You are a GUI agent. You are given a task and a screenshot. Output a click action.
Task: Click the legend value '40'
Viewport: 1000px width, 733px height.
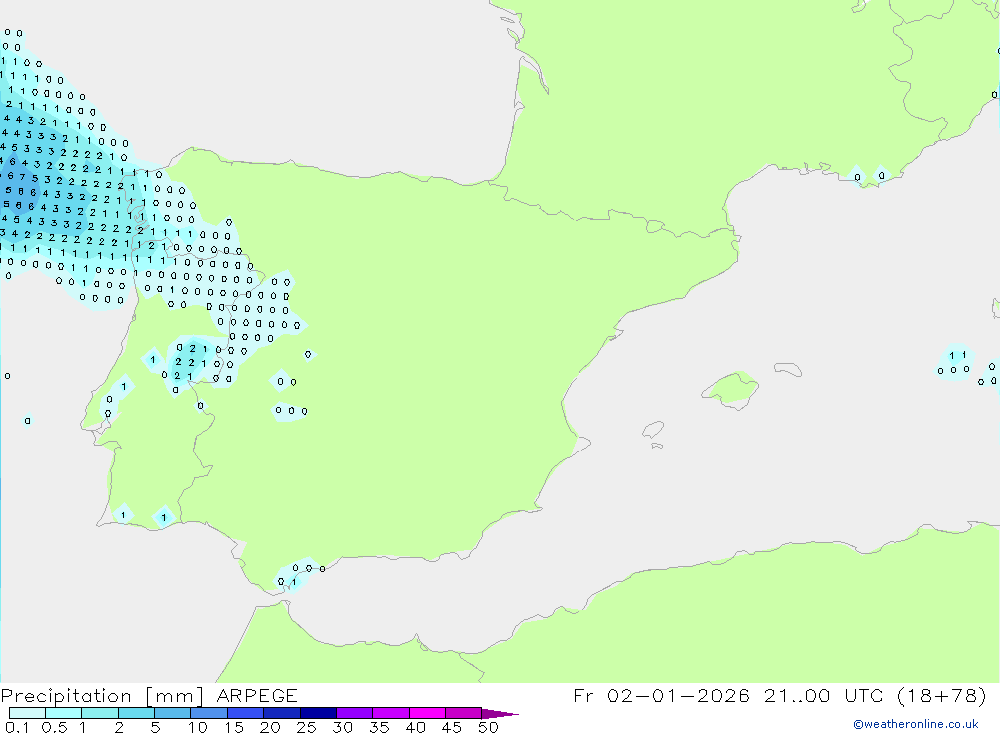point(416,727)
